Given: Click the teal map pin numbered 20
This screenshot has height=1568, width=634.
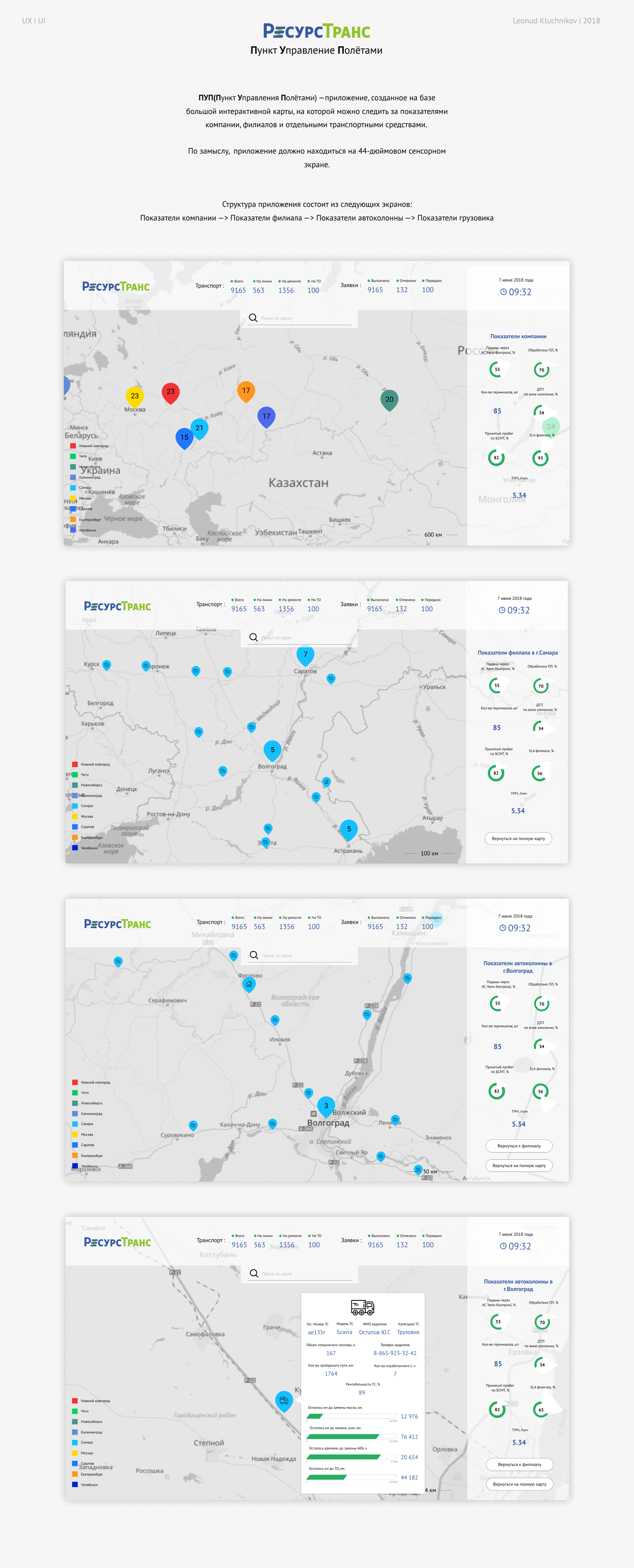Looking at the screenshot, I should click(389, 399).
